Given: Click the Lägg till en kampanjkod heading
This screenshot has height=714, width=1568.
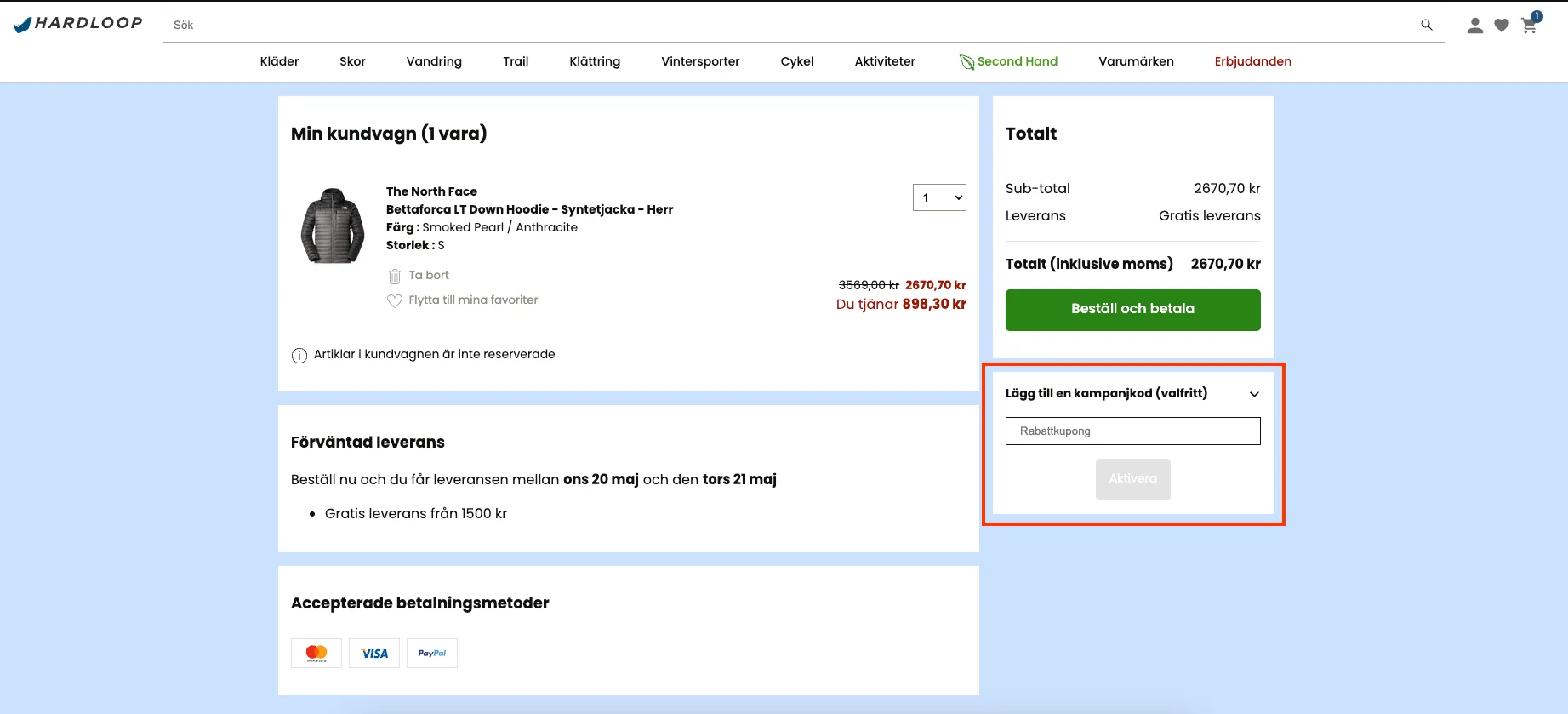Looking at the screenshot, I should pos(1106,393).
